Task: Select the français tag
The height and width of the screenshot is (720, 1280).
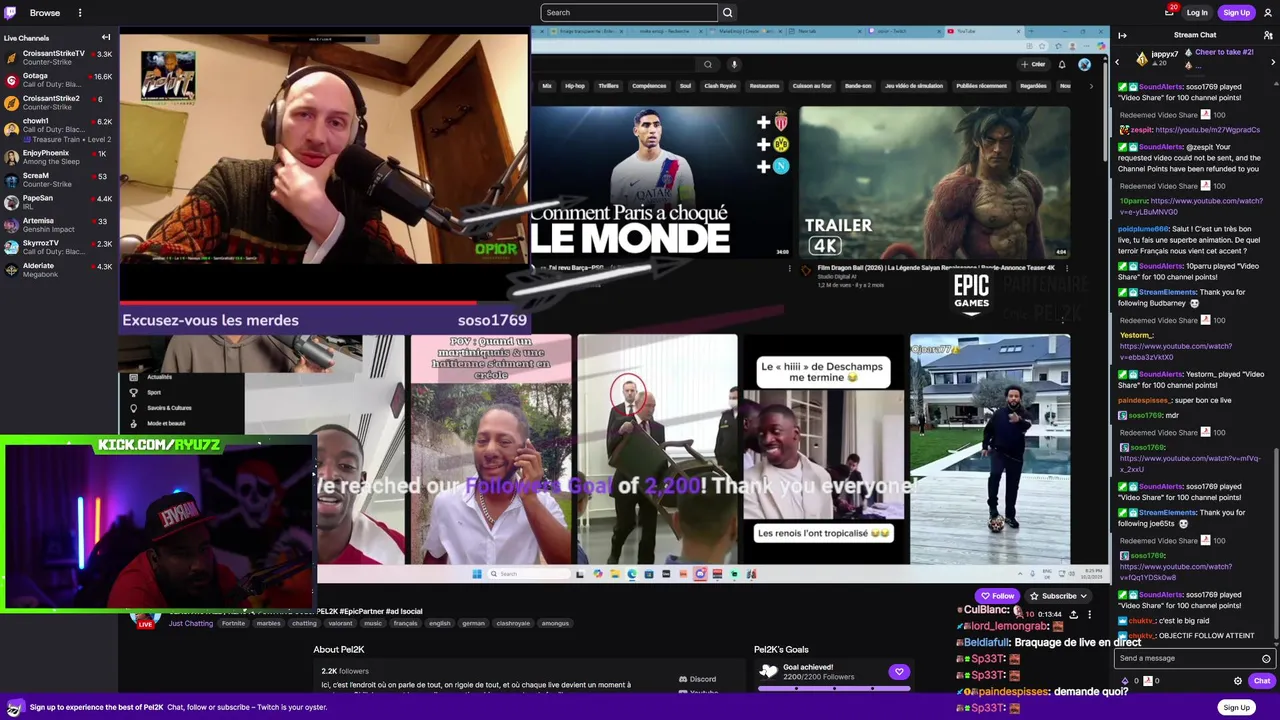Action: 406,623
